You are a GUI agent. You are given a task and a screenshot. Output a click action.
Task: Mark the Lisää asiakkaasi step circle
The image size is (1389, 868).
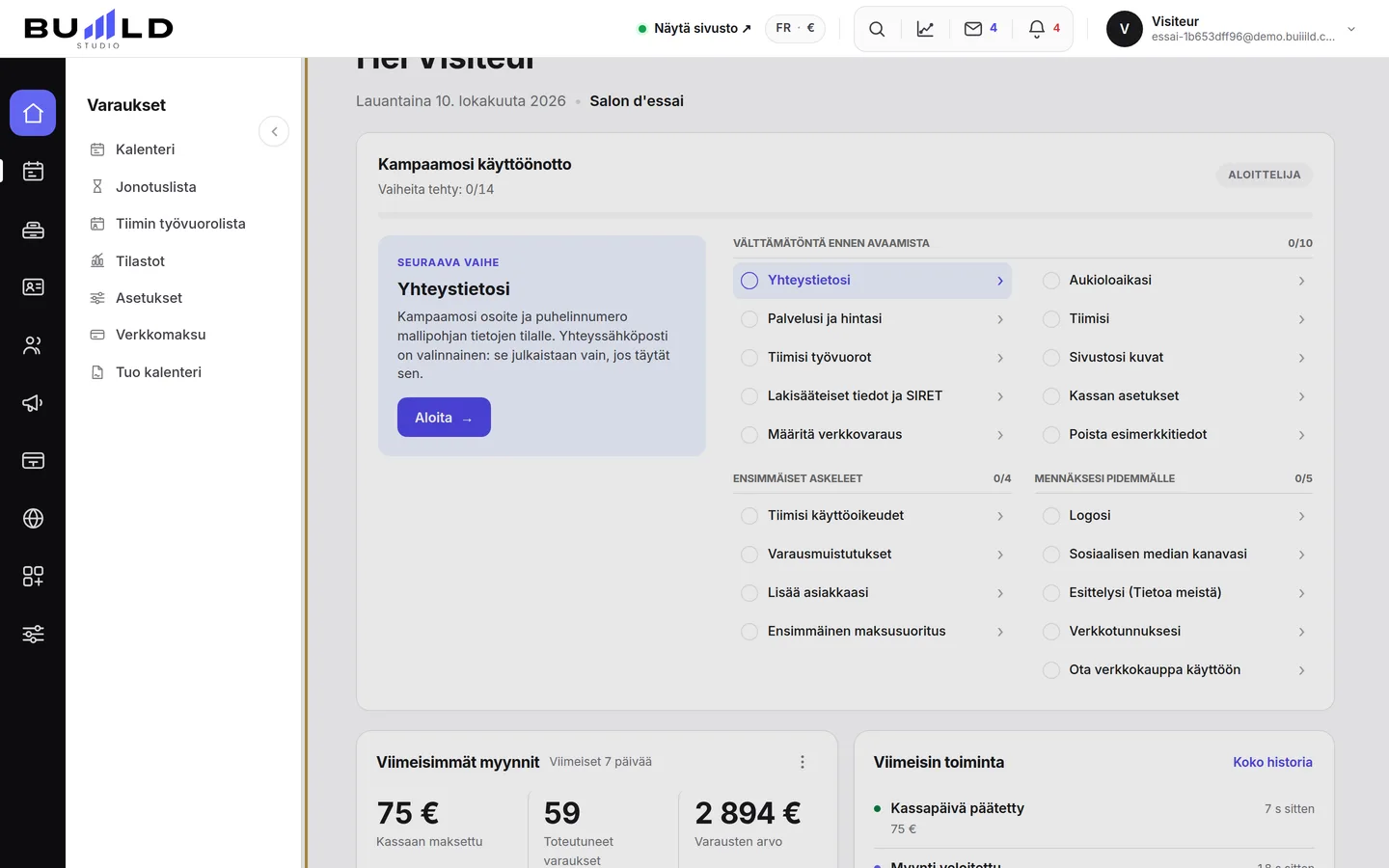[749, 593]
